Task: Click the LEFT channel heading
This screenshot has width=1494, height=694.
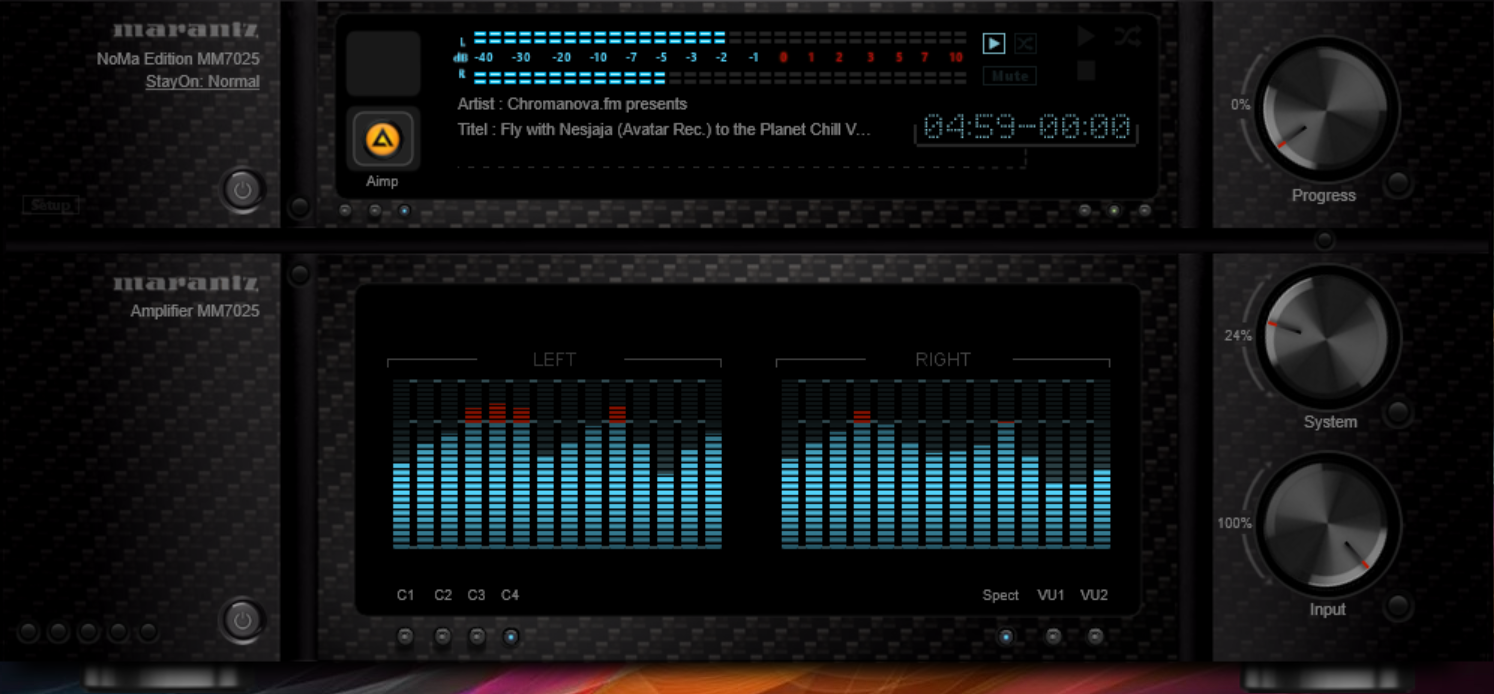Action: coord(554,360)
